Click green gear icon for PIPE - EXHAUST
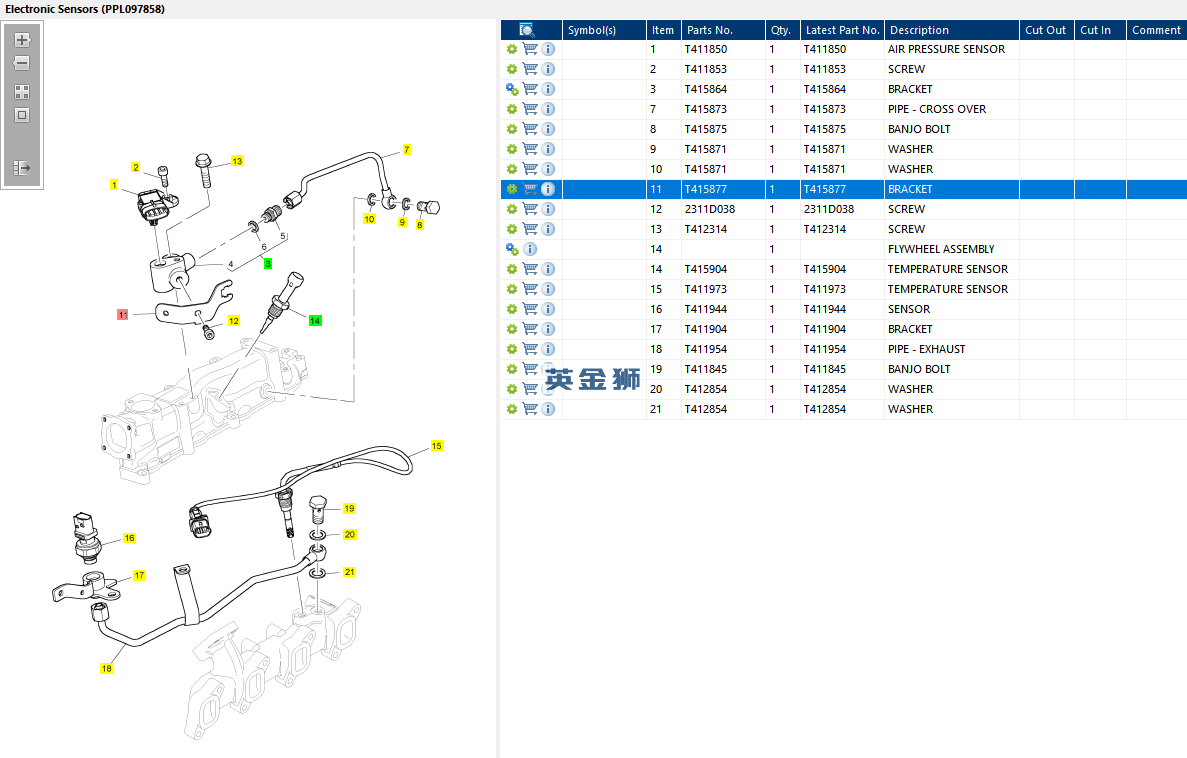The image size is (1187, 758). (x=512, y=349)
